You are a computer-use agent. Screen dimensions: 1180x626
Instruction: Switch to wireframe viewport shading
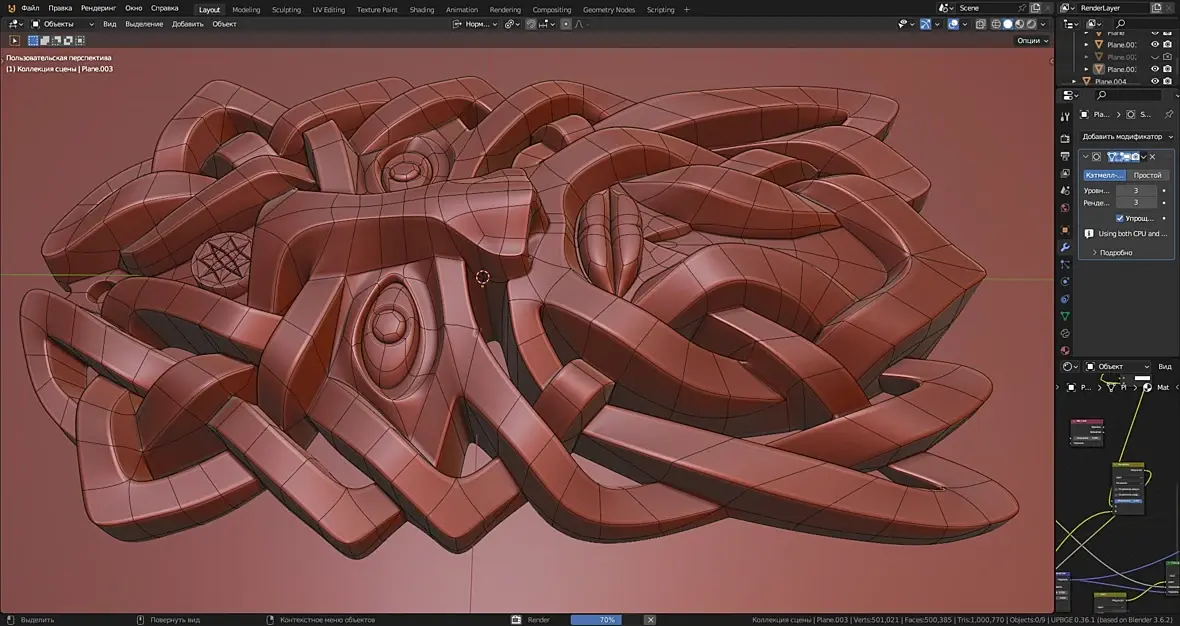pyautogui.click(x=996, y=24)
